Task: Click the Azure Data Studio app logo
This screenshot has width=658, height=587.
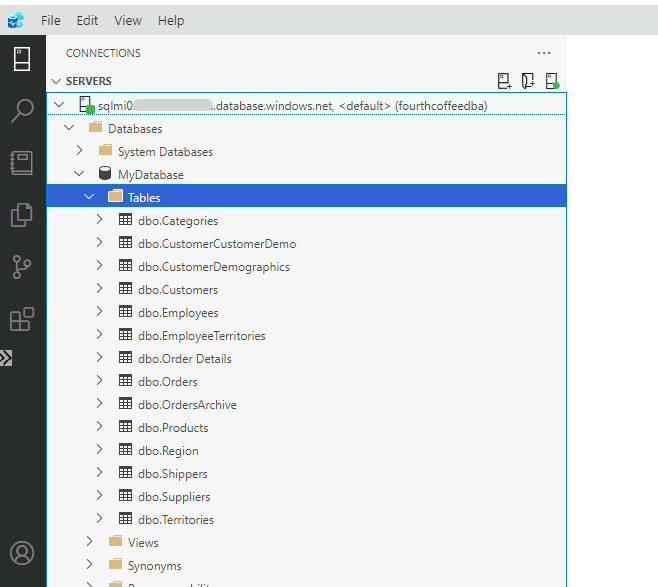Action: (x=16, y=20)
